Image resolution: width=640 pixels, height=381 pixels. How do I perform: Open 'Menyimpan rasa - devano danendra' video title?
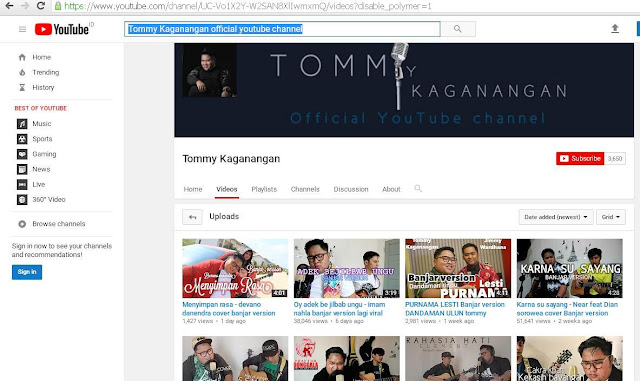229,309
